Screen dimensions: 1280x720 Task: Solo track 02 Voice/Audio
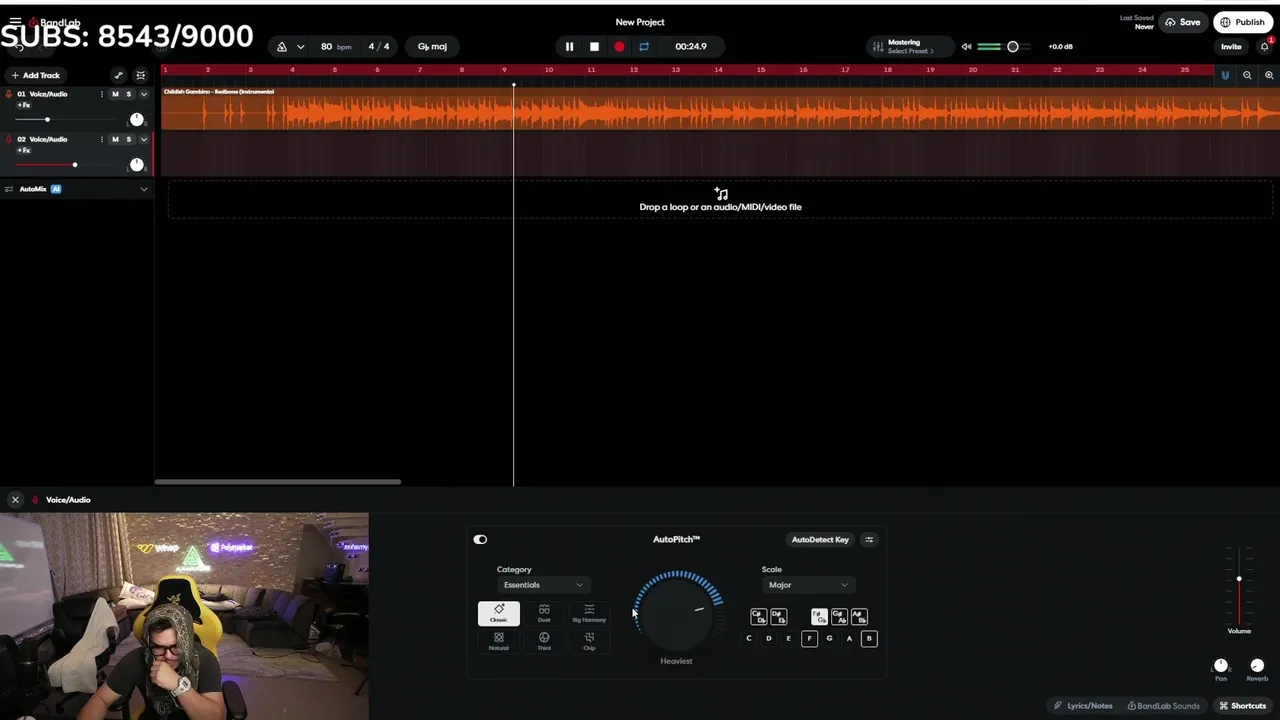coord(128,139)
